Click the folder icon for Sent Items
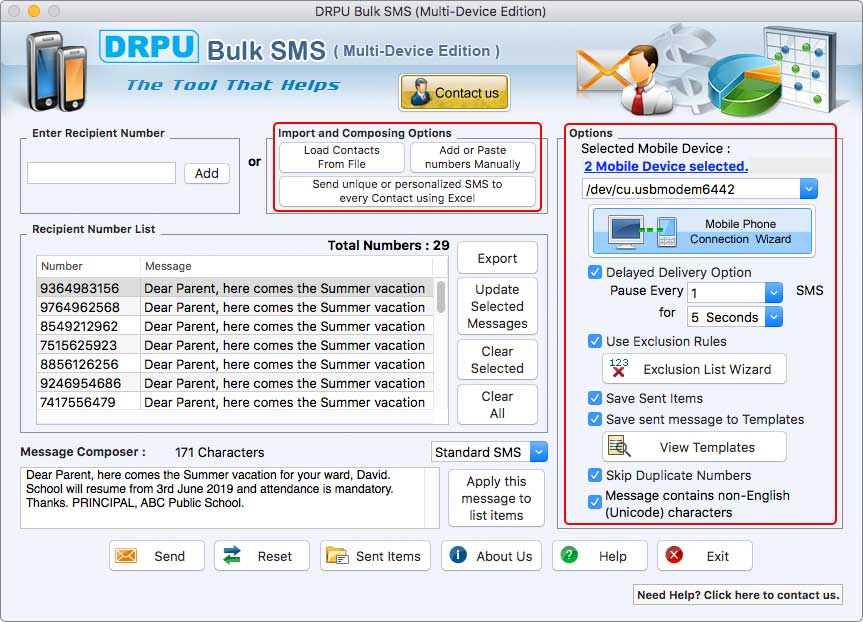Image resolution: width=863 pixels, height=622 pixels. coord(337,555)
